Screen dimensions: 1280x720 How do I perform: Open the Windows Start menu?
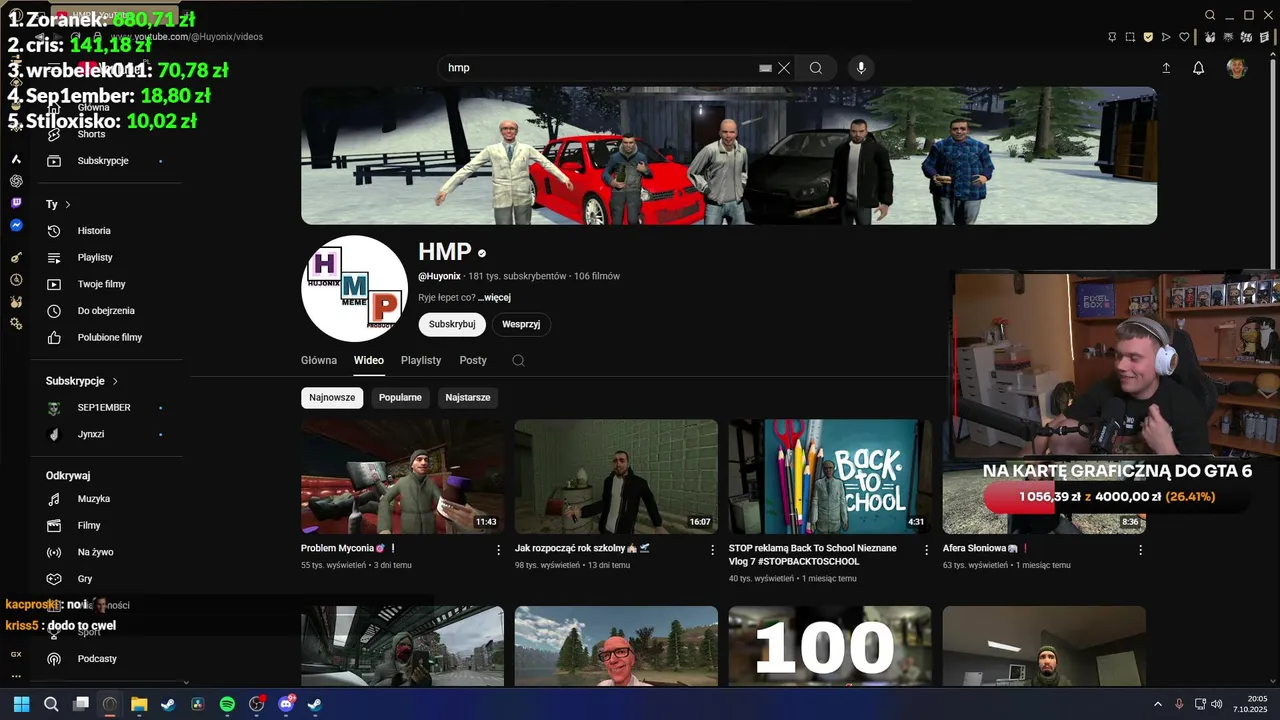(x=21, y=704)
